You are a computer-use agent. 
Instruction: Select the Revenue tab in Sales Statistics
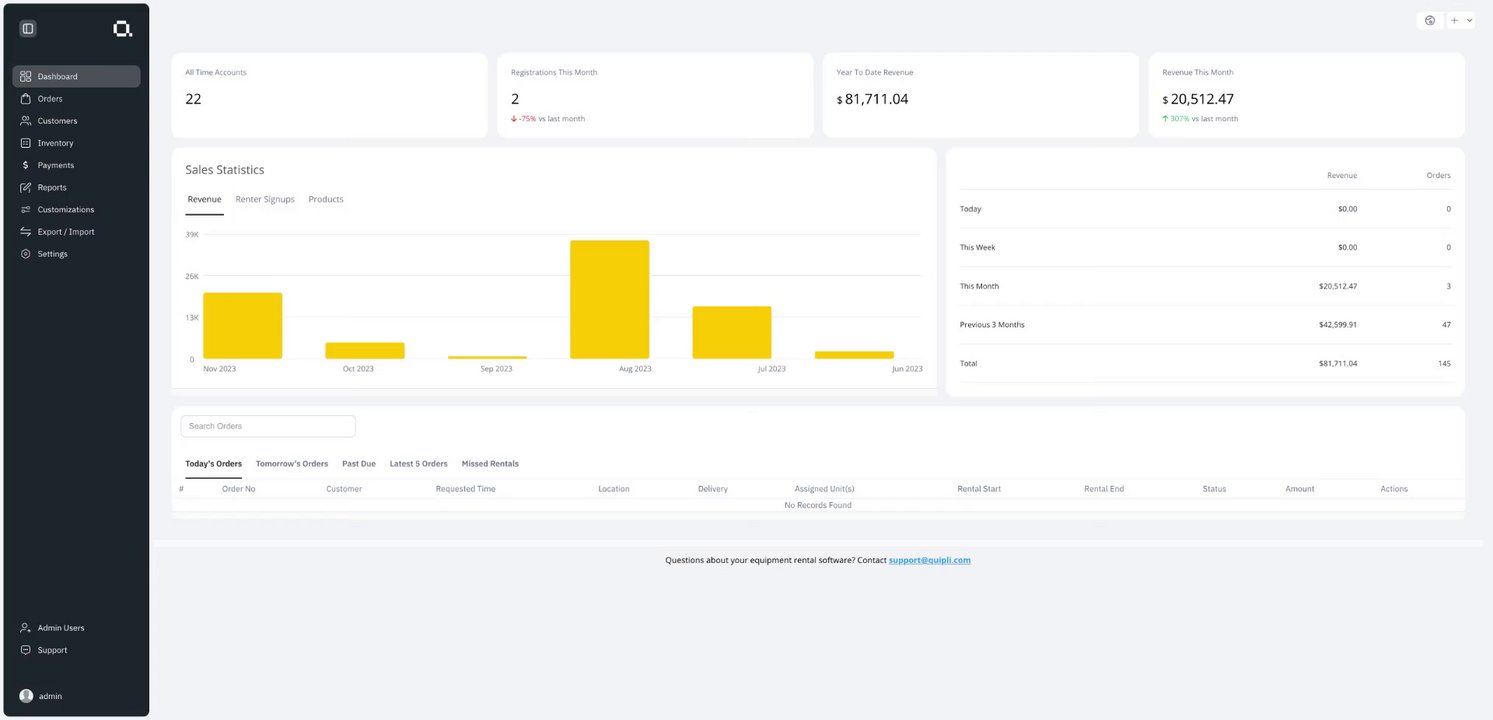[205, 199]
